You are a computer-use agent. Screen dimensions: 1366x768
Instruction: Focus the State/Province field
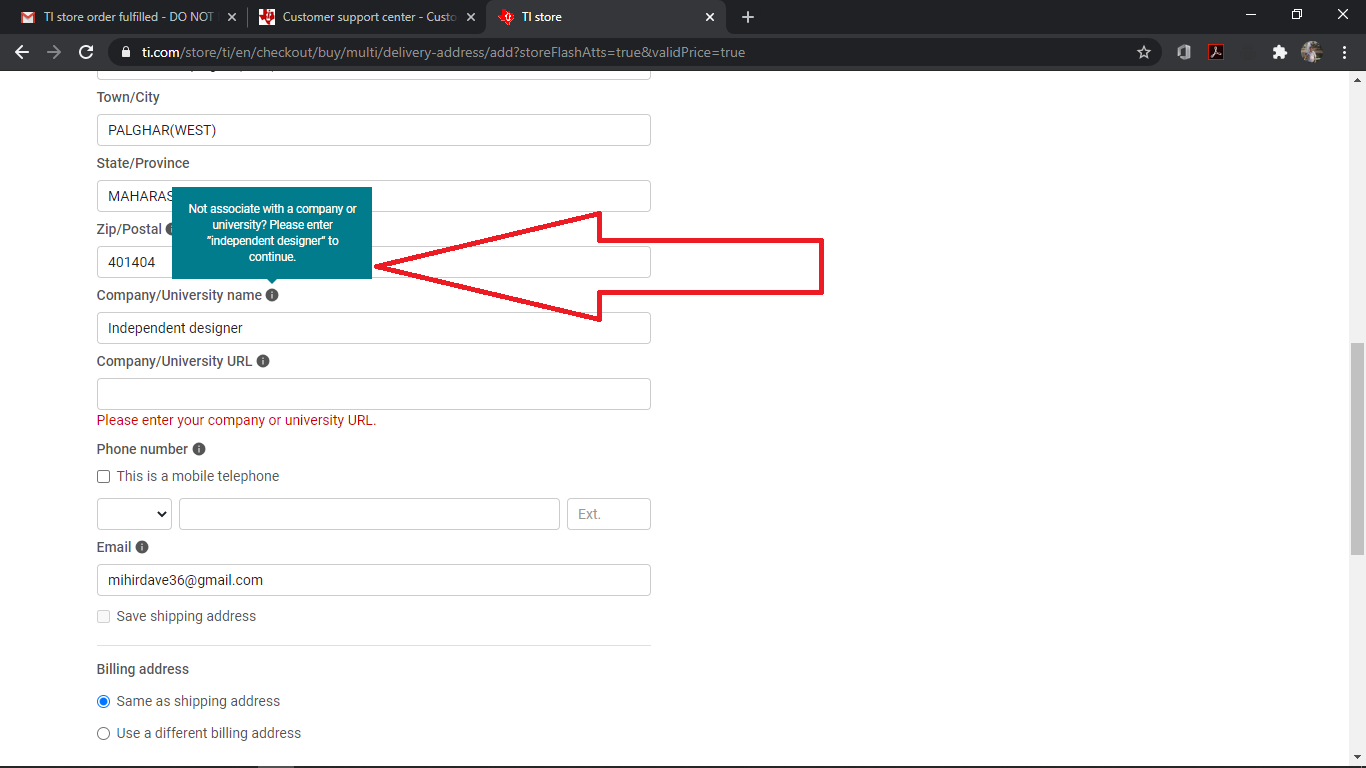coord(374,196)
